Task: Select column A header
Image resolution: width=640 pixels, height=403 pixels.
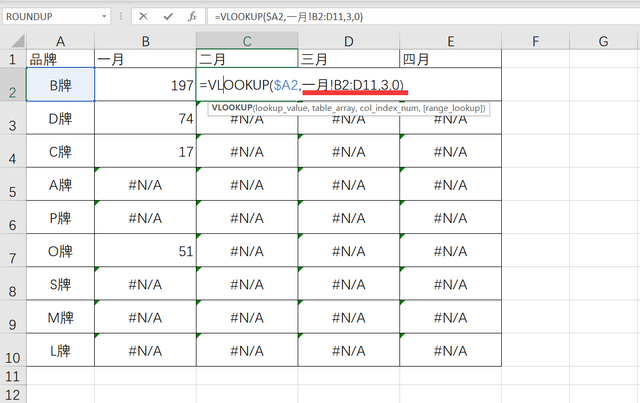Action: [x=60, y=41]
